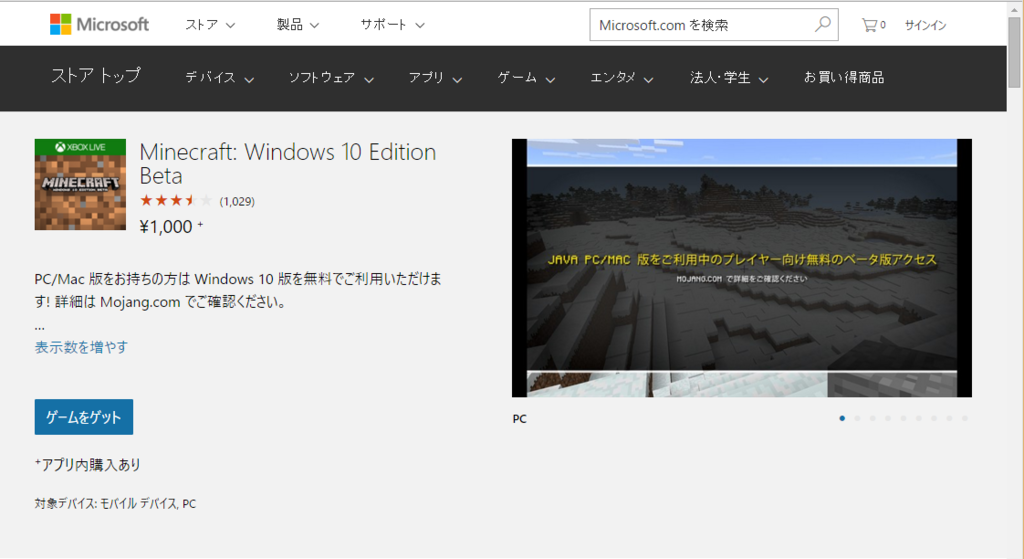Click the 対象デバイス: モバイル デバイス, PC text

115,503
